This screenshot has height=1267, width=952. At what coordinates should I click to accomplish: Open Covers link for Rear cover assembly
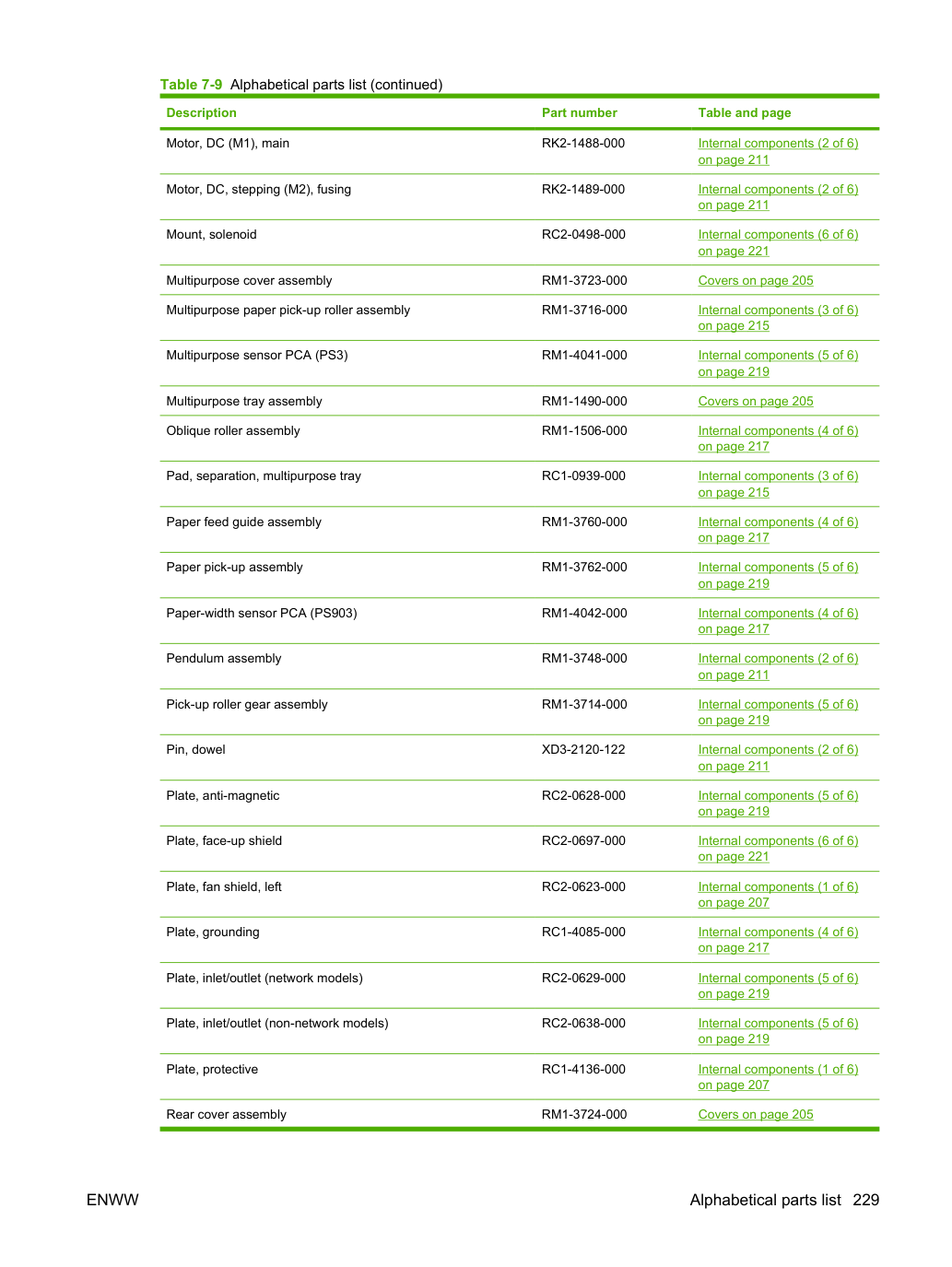click(x=756, y=1114)
